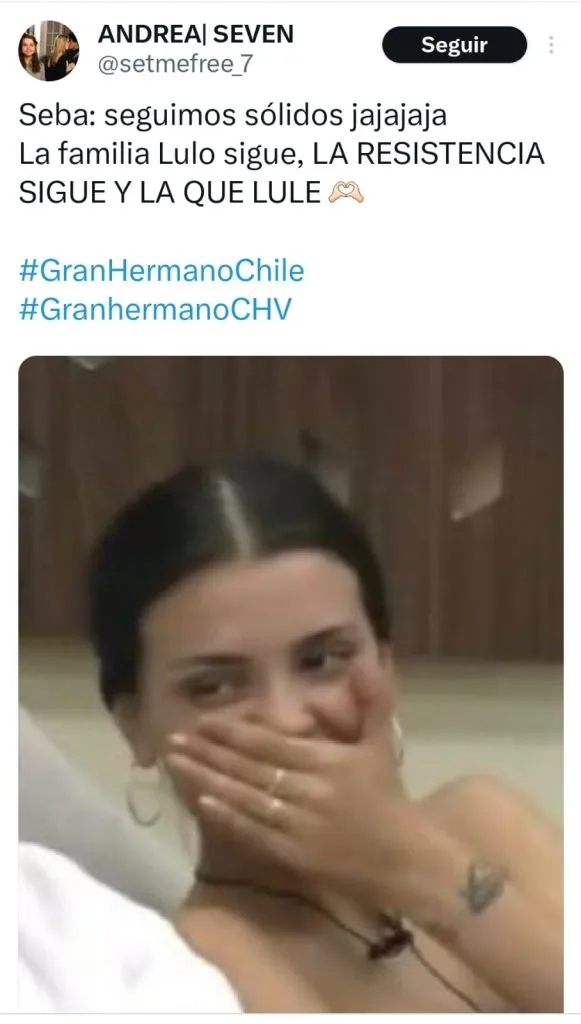Screen dimensions: 581x1024
Task: Open the ANDREA| SEVEN profile avatar
Action: point(49,50)
